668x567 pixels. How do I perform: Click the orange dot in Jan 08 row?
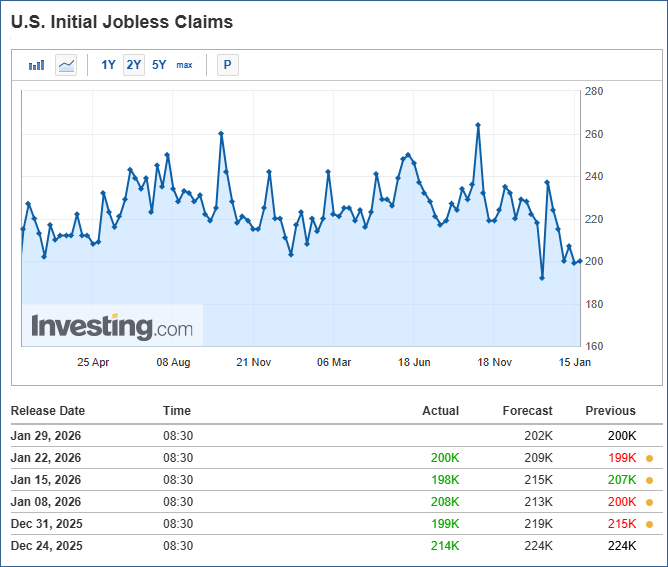click(x=649, y=502)
